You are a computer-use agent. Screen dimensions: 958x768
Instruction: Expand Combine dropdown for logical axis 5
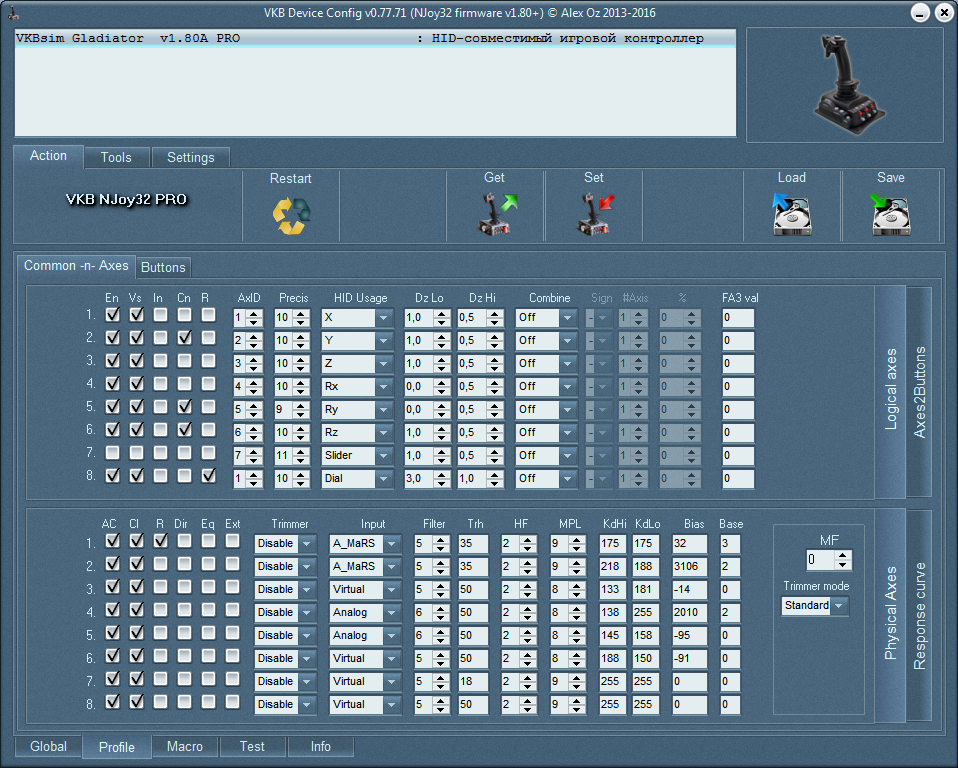[545, 409]
